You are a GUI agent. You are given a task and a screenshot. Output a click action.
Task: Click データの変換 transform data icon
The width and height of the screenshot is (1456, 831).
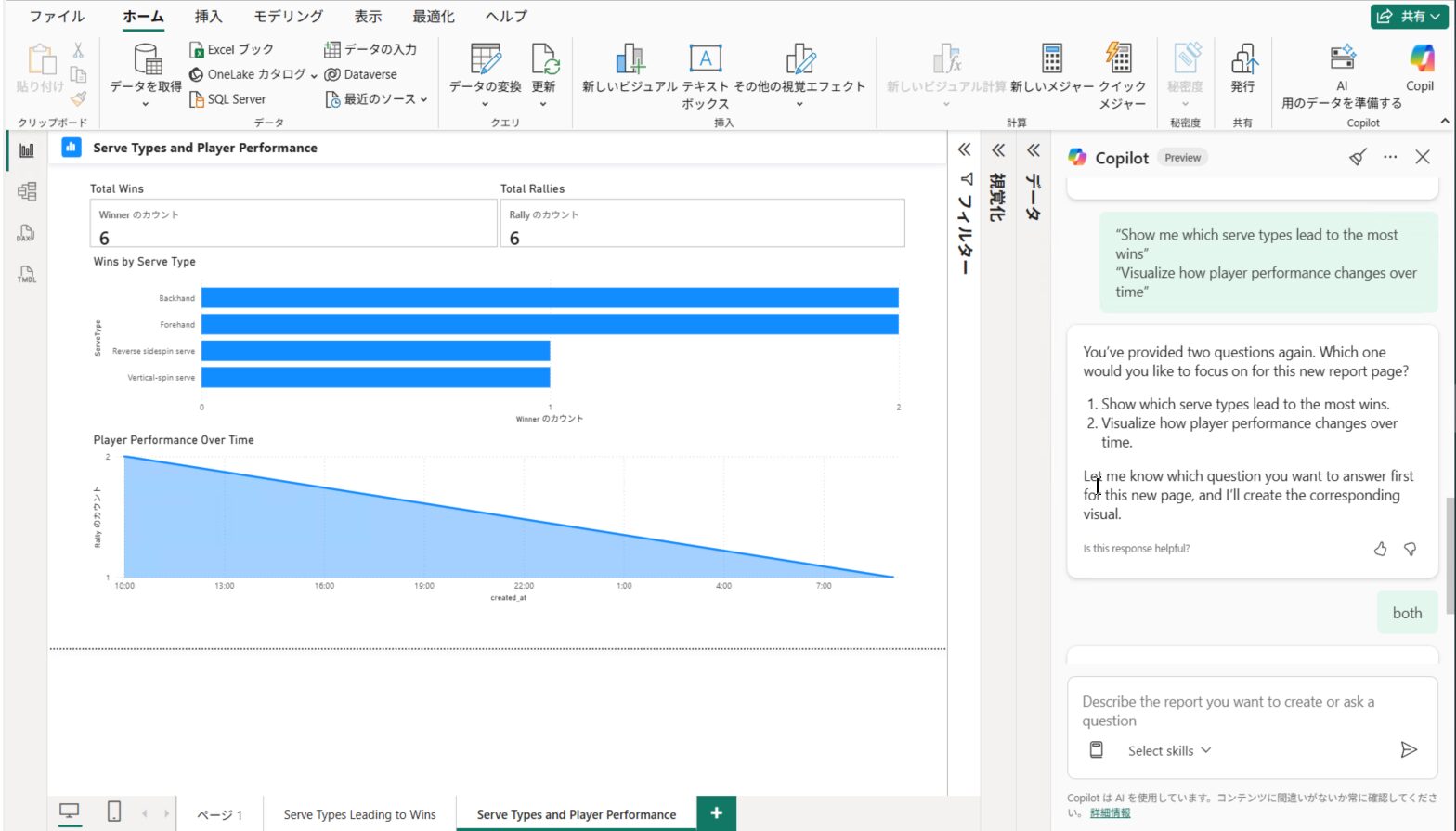(485, 60)
